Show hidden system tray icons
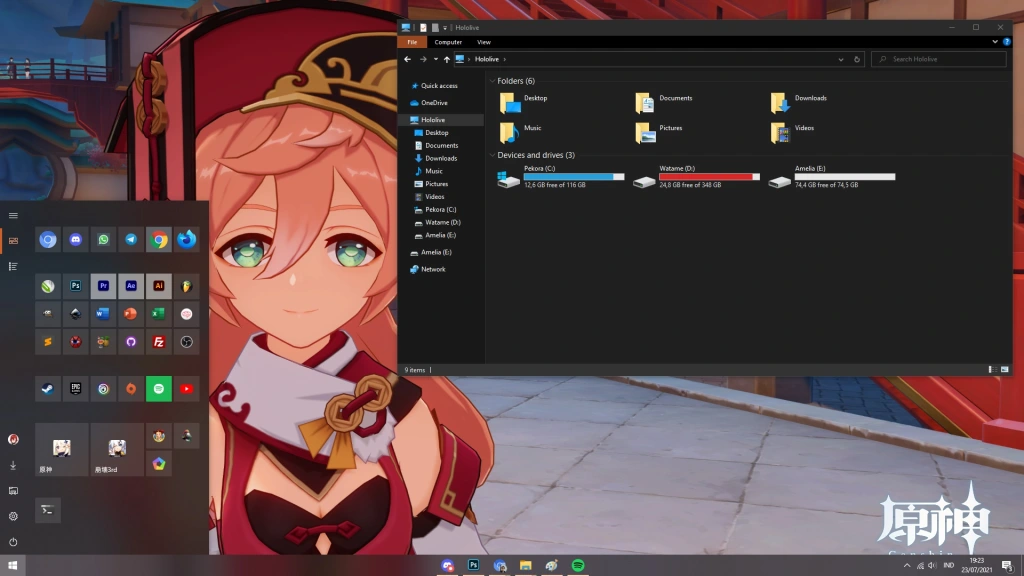 [906, 566]
